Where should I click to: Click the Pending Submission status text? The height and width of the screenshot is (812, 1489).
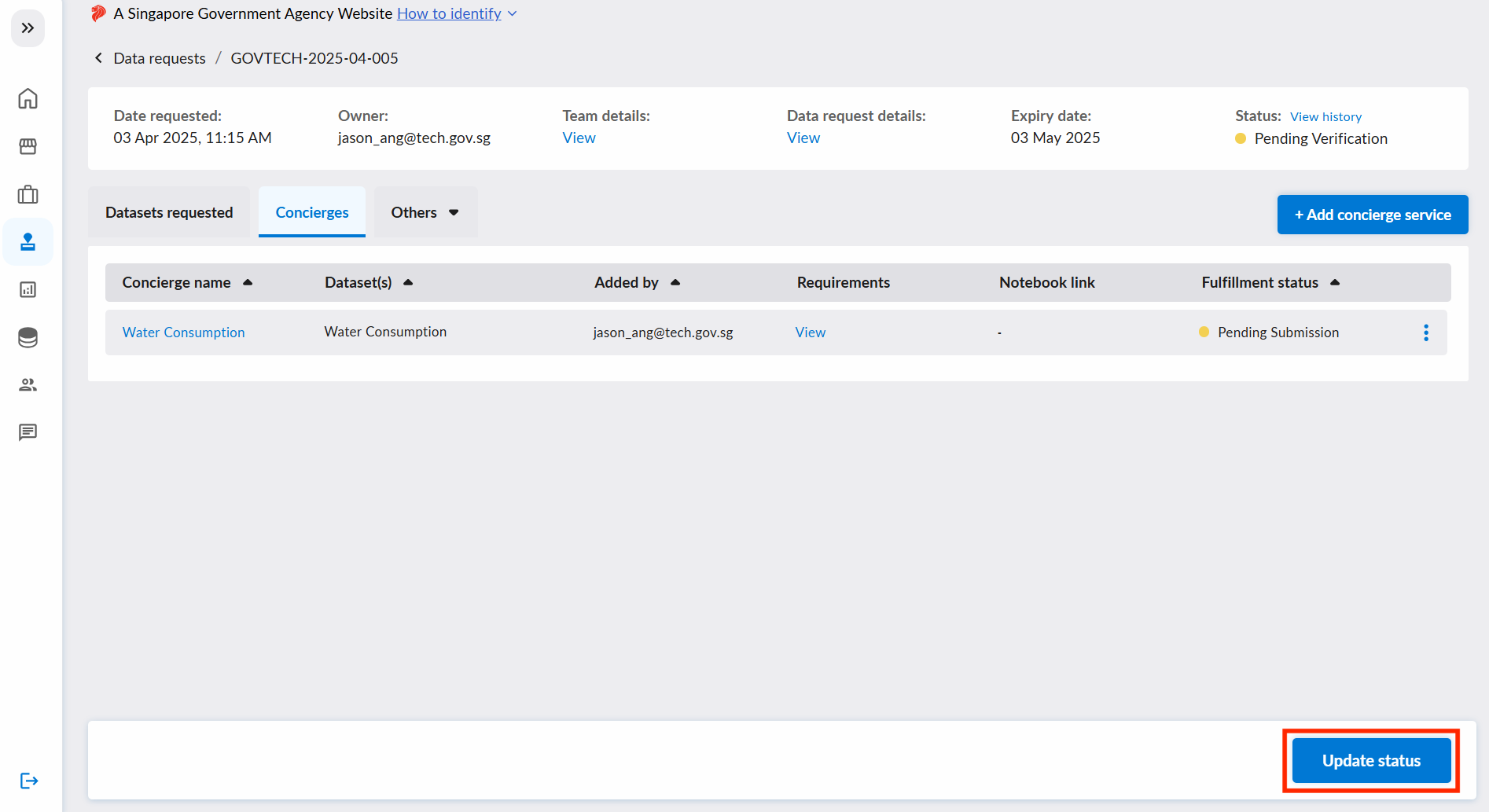[1278, 333]
